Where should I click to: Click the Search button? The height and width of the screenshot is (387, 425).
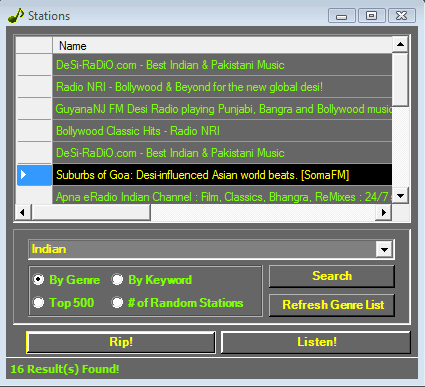tap(332, 276)
